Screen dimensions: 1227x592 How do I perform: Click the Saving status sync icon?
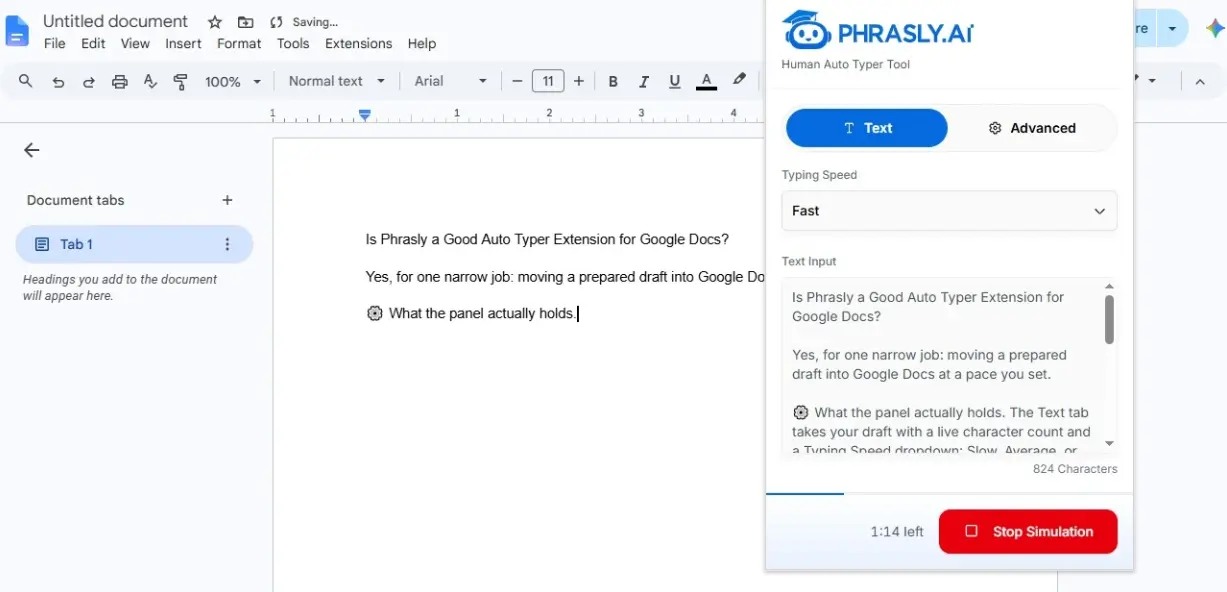click(276, 22)
